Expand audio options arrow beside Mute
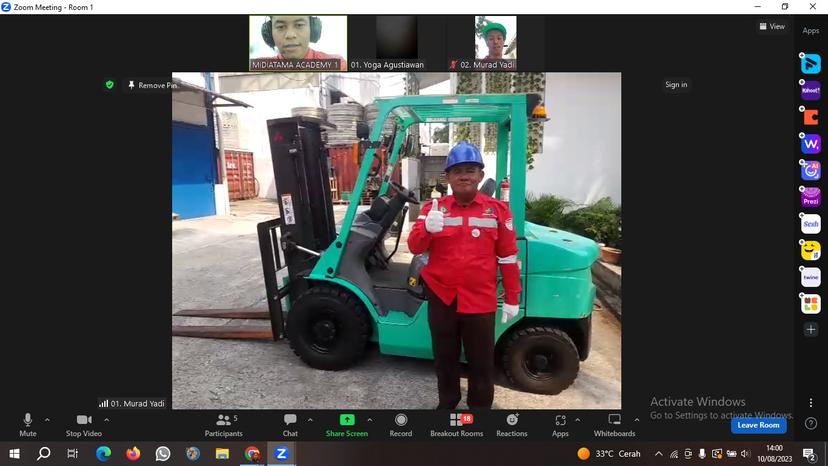The width and height of the screenshot is (828, 466). click(47, 420)
